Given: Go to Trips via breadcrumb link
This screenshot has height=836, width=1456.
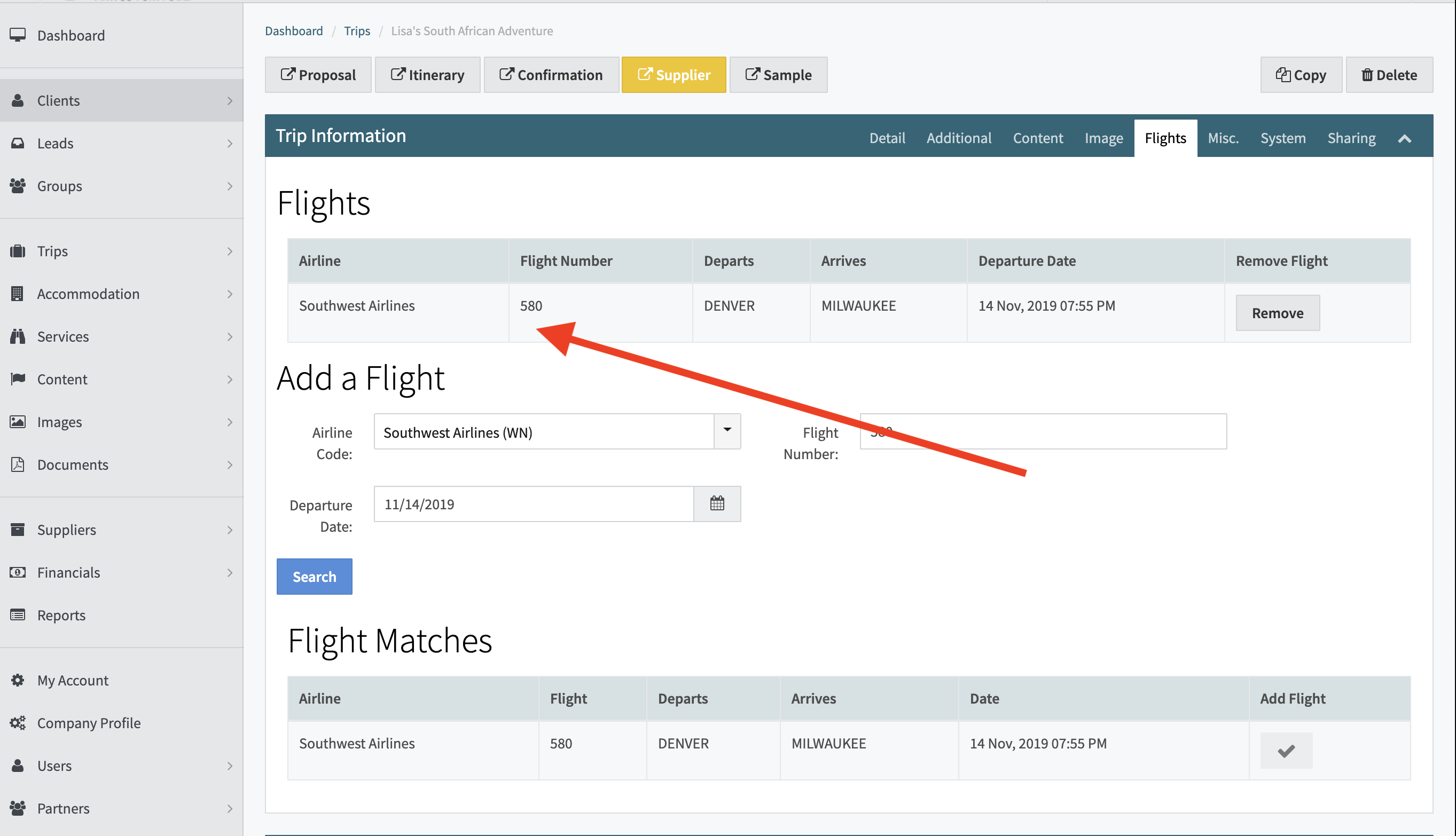Looking at the screenshot, I should point(357,31).
